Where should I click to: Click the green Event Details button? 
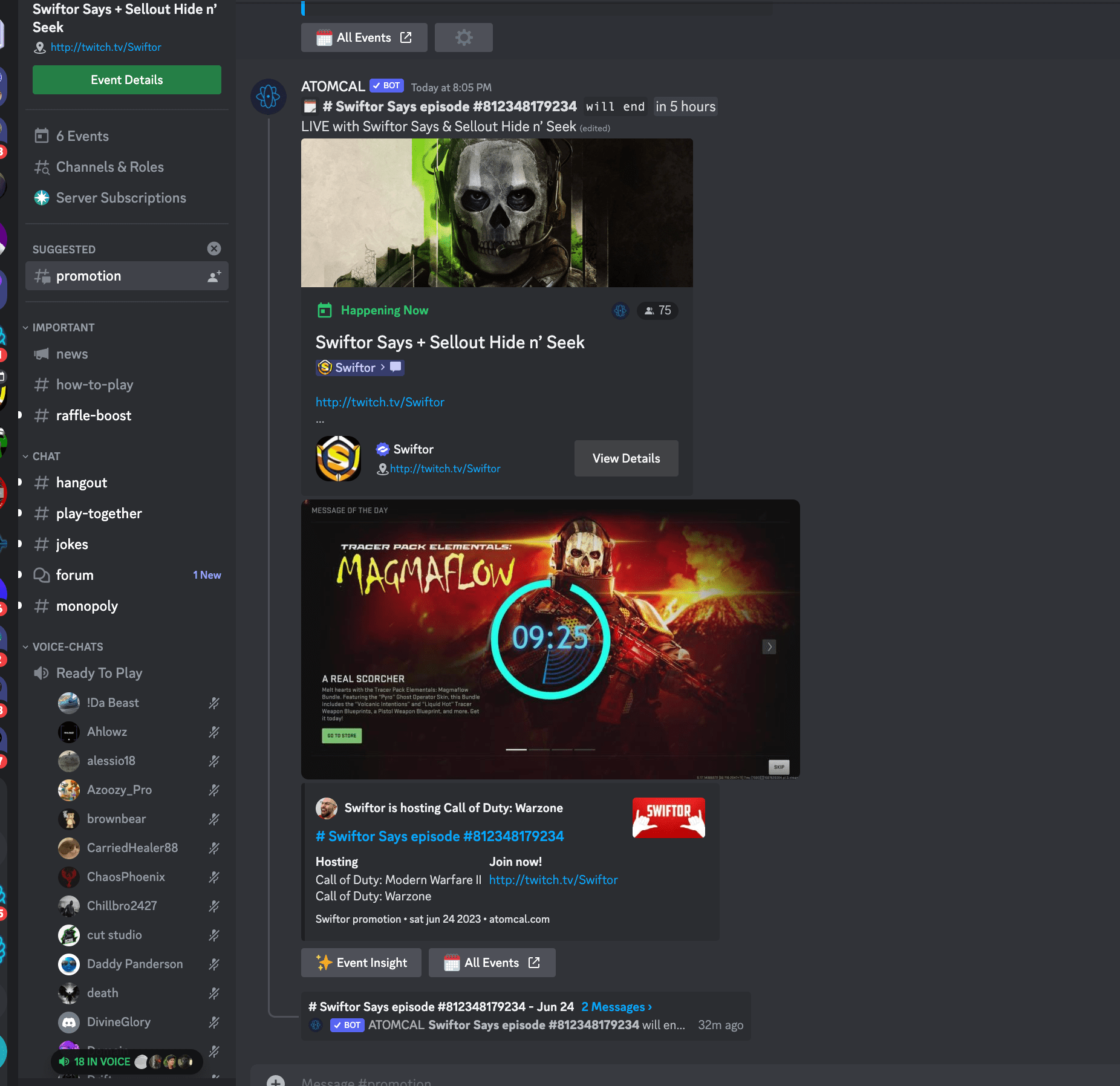[127, 80]
